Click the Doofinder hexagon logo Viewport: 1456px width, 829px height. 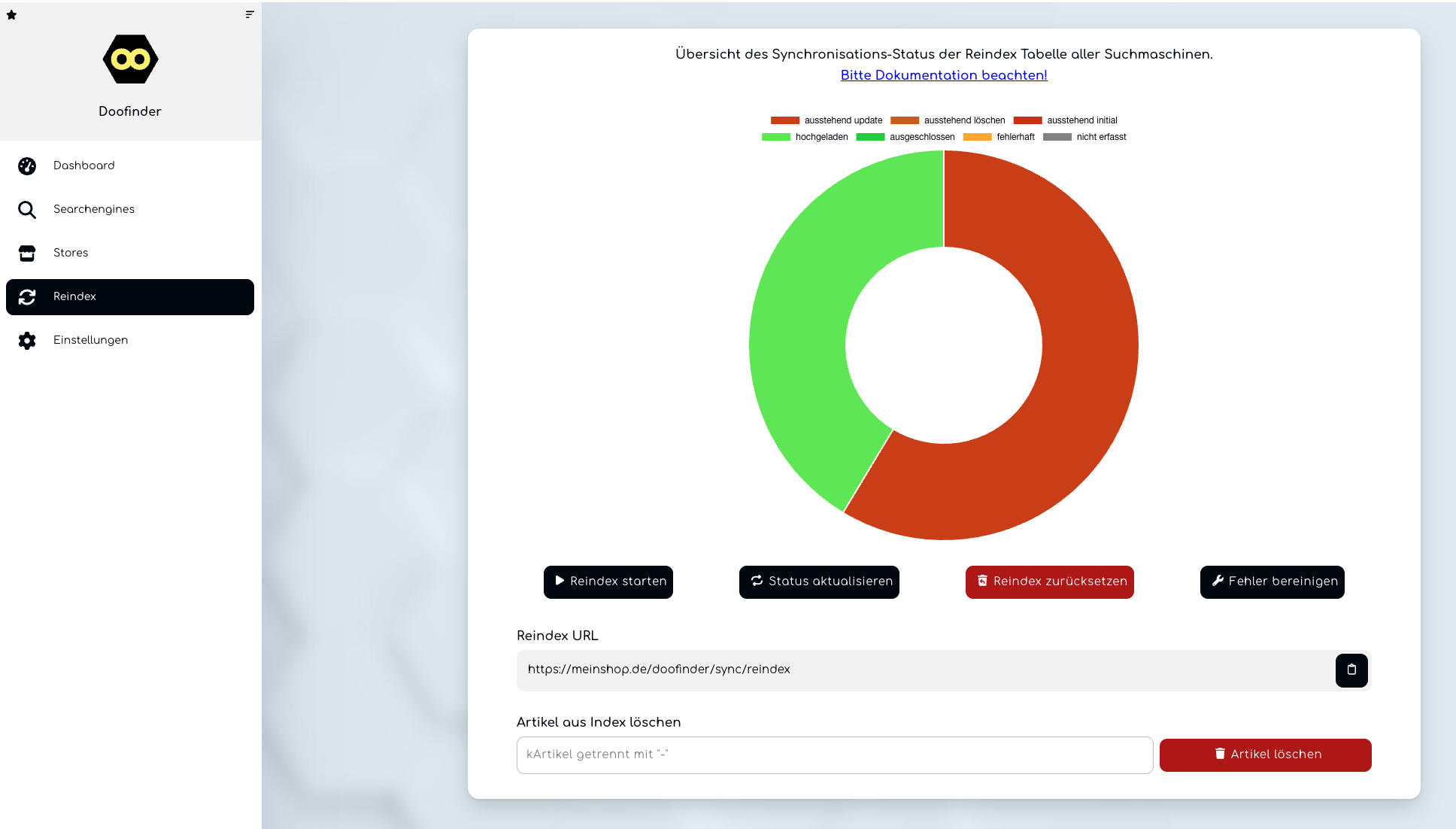(x=130, y=59)
